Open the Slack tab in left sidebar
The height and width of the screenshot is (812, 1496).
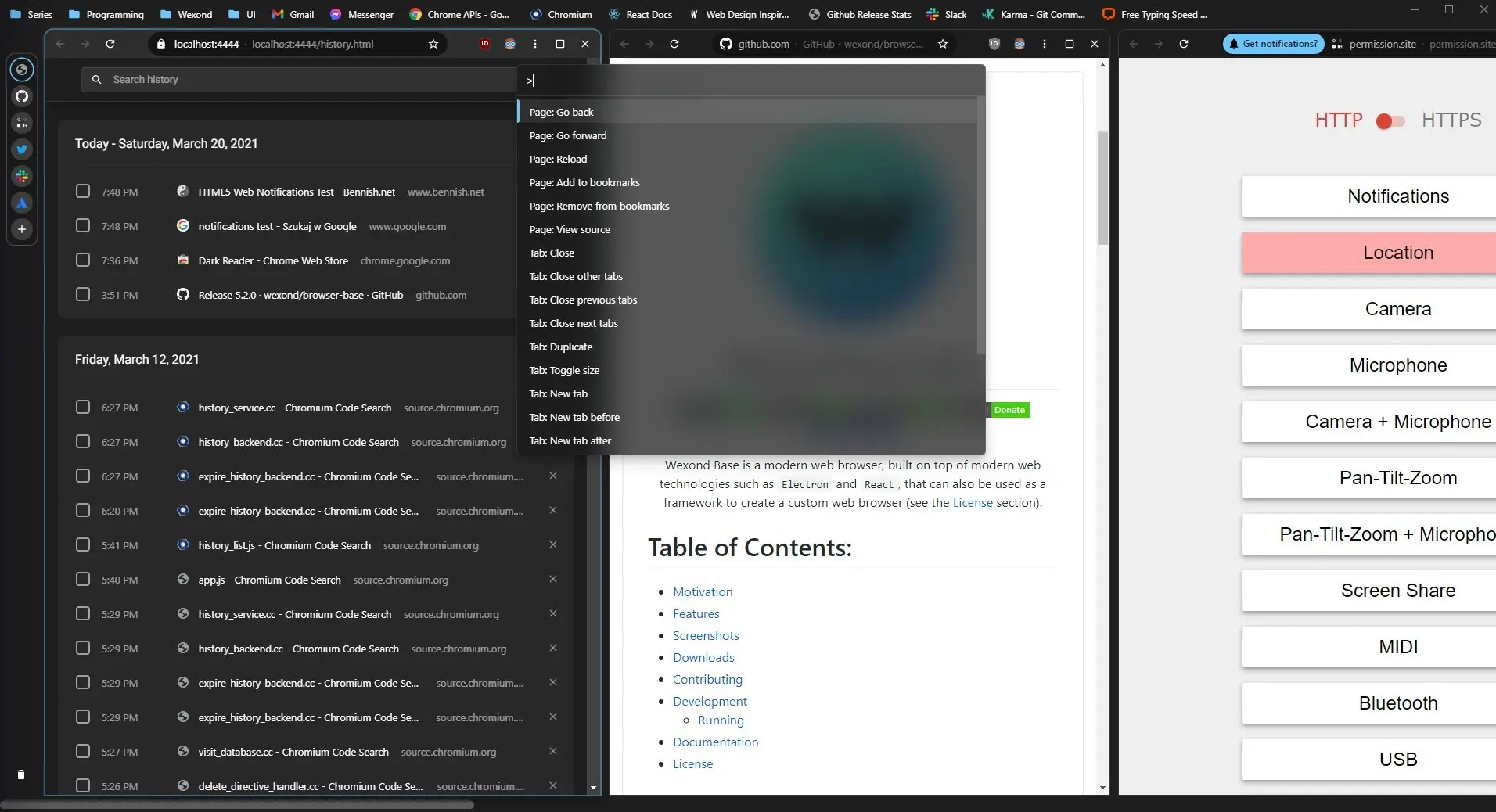pyautogui.click(x=22, y=176)
